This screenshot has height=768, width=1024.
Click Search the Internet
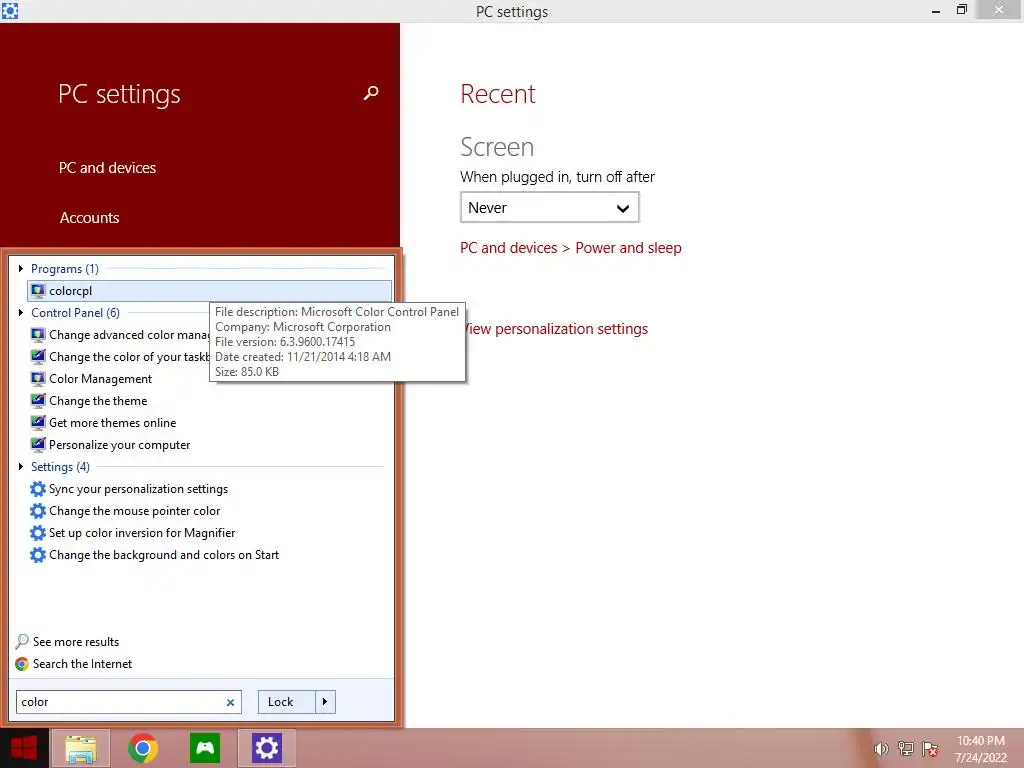[82, 664]
